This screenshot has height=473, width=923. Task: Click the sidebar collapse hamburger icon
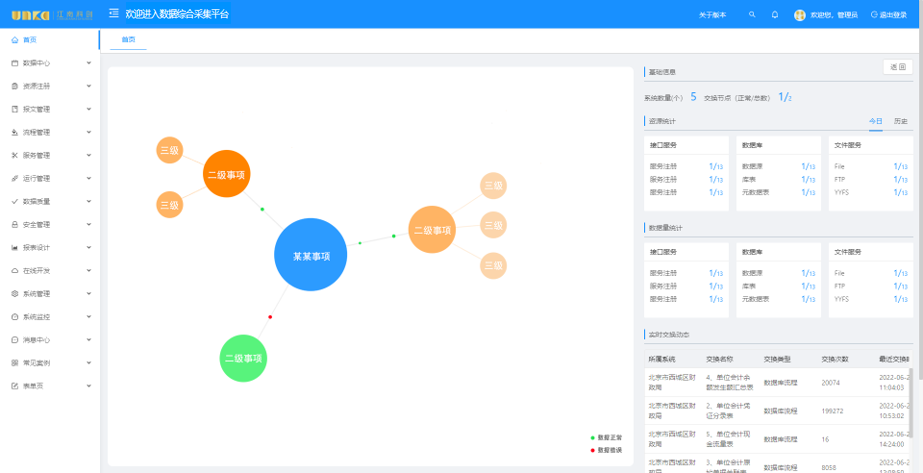[x=114, y=14]
